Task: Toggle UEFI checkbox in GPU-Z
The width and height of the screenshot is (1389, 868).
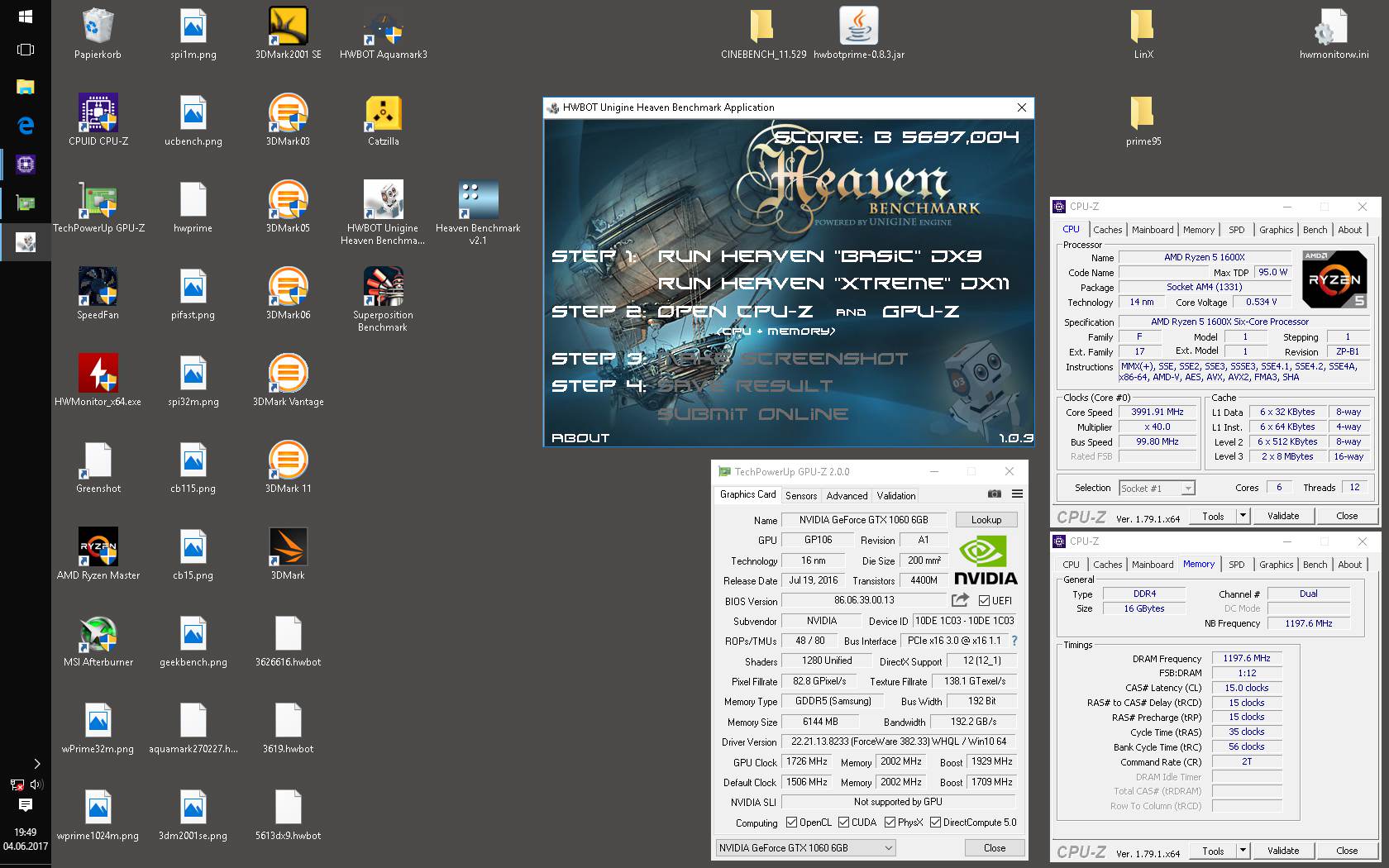Action: (984, 601)
